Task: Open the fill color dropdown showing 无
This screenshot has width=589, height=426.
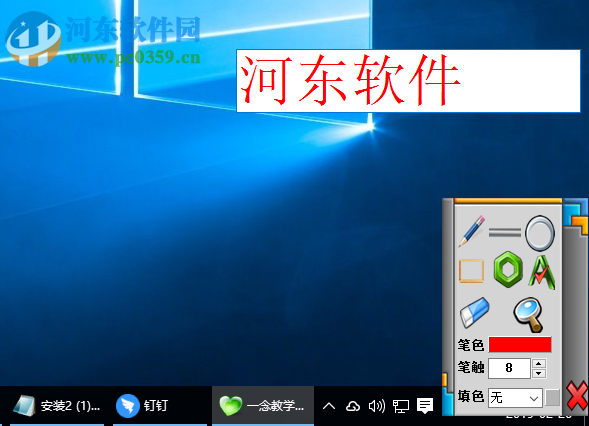Action: click(x=515, y=398)
